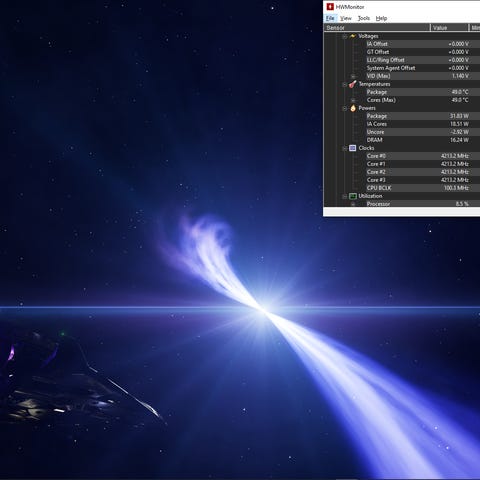Expand the Cores (Max) entry

pos(353,100)
